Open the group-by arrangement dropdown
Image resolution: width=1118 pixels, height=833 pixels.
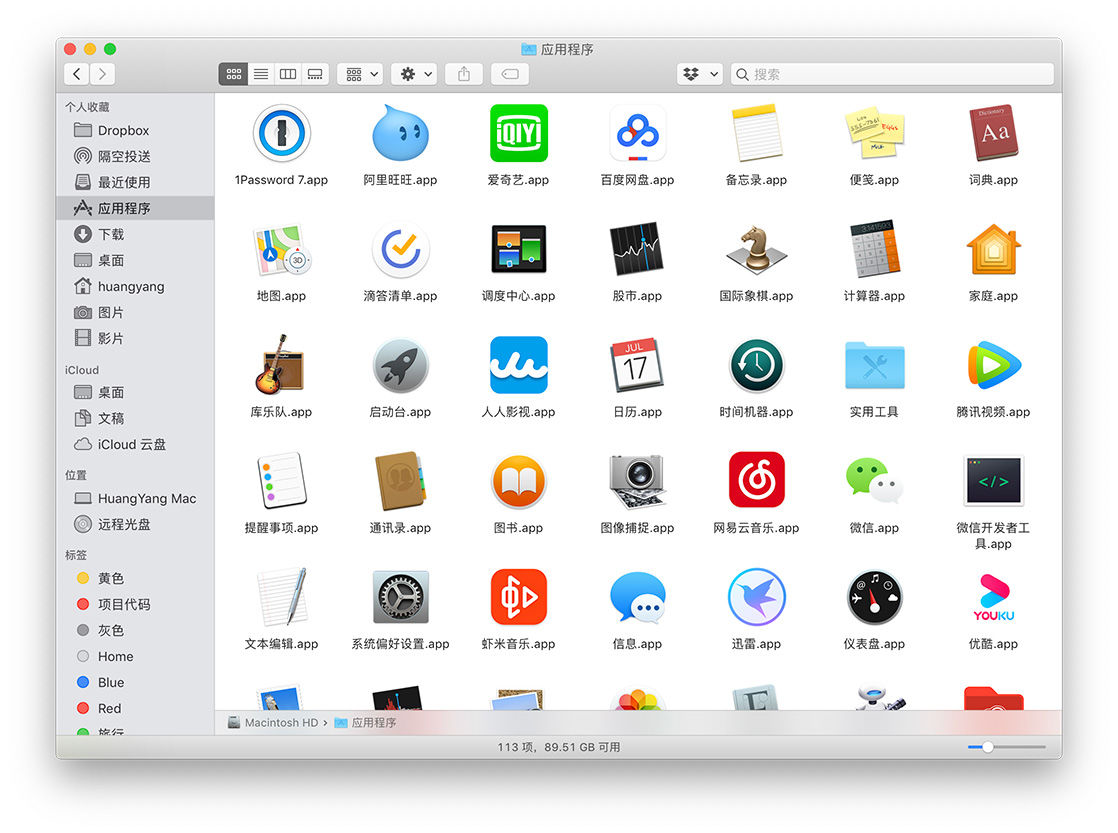[361, 74]
